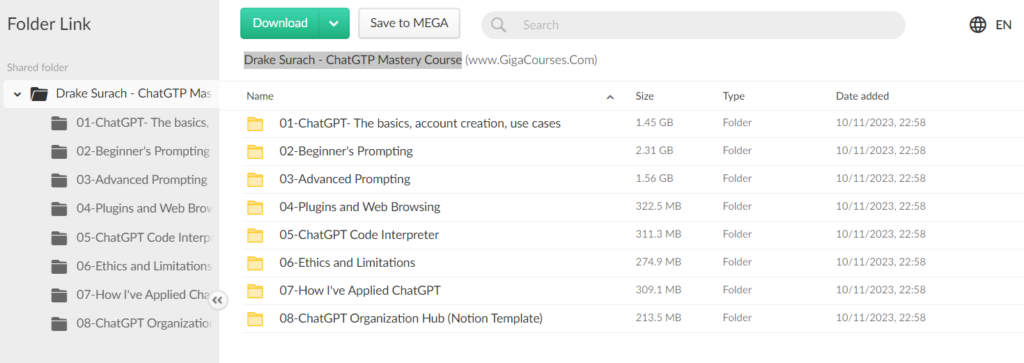This screenshot has height=363, width=1024.
Task: Open the 04-Plugins and Web Browsing row in the file list
Action: [x=633, y=207]
